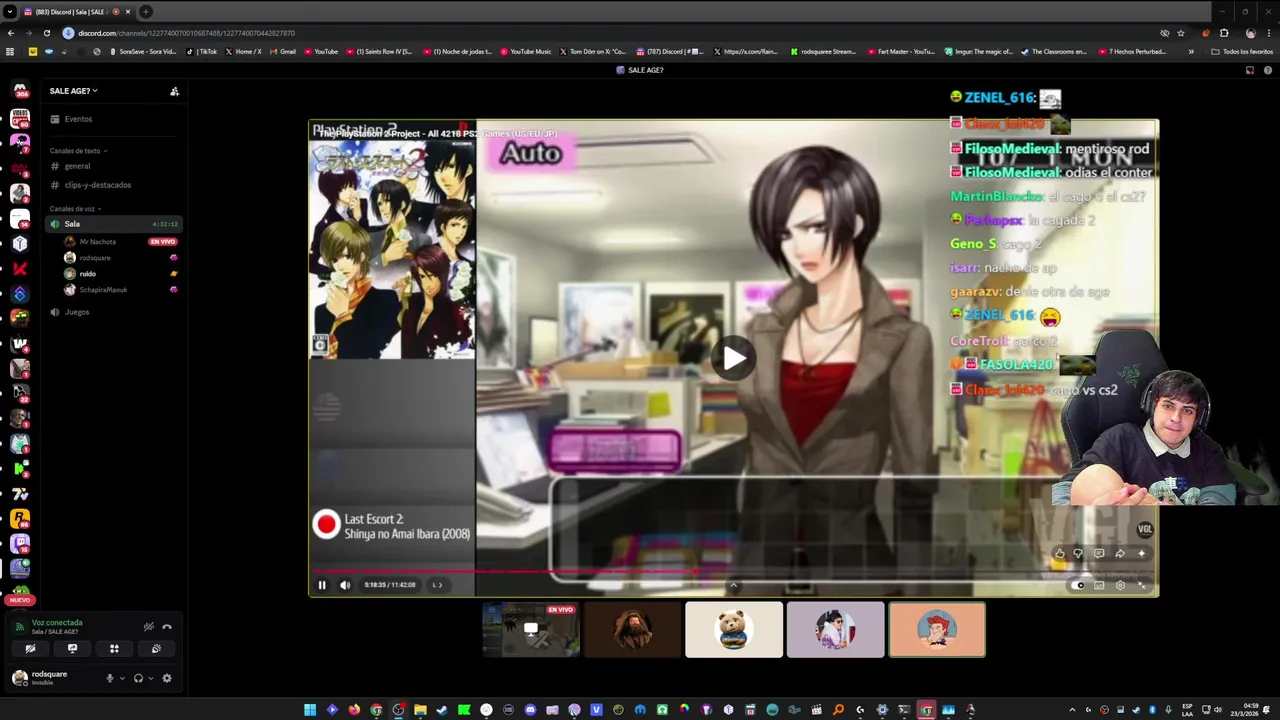Select the bearded man participant tile
Screen dimensions: 1280x720
(632, 629)
